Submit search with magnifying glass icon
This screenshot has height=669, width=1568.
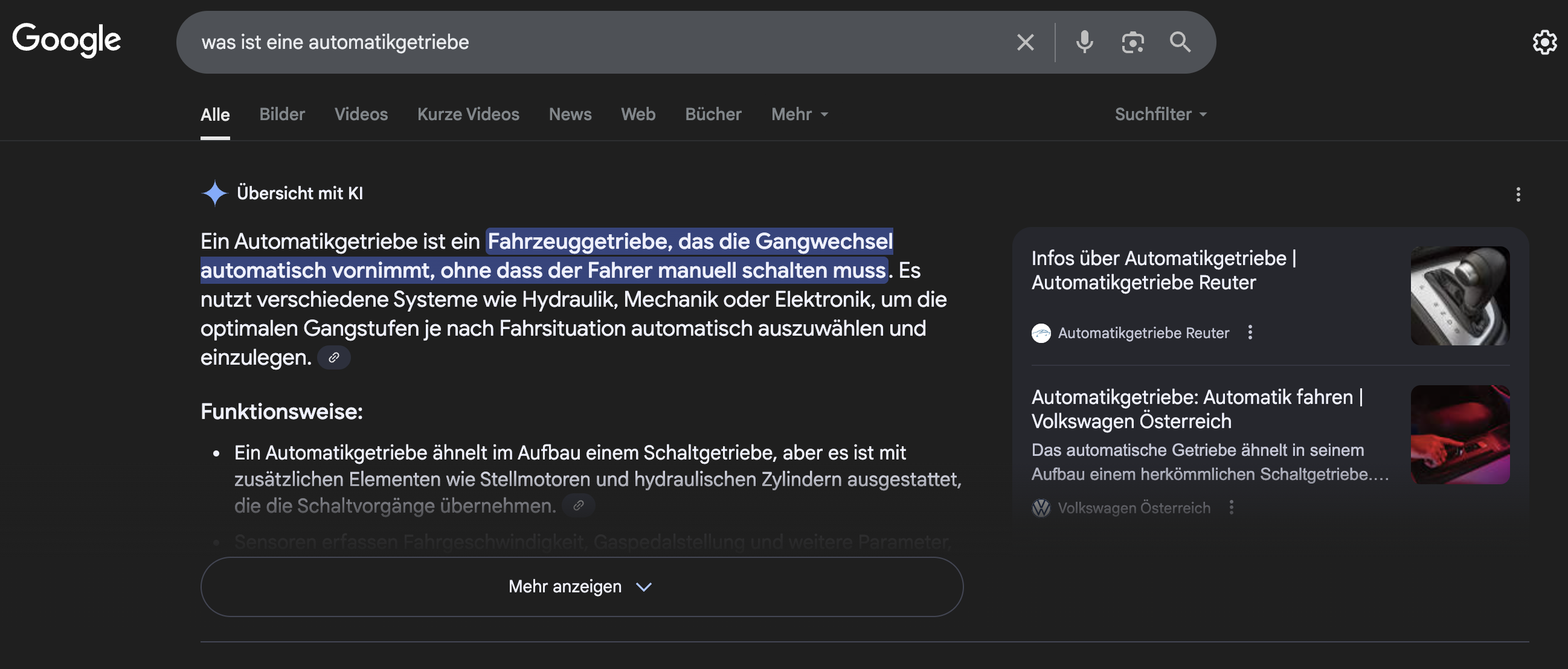[x=1180, y=42]
